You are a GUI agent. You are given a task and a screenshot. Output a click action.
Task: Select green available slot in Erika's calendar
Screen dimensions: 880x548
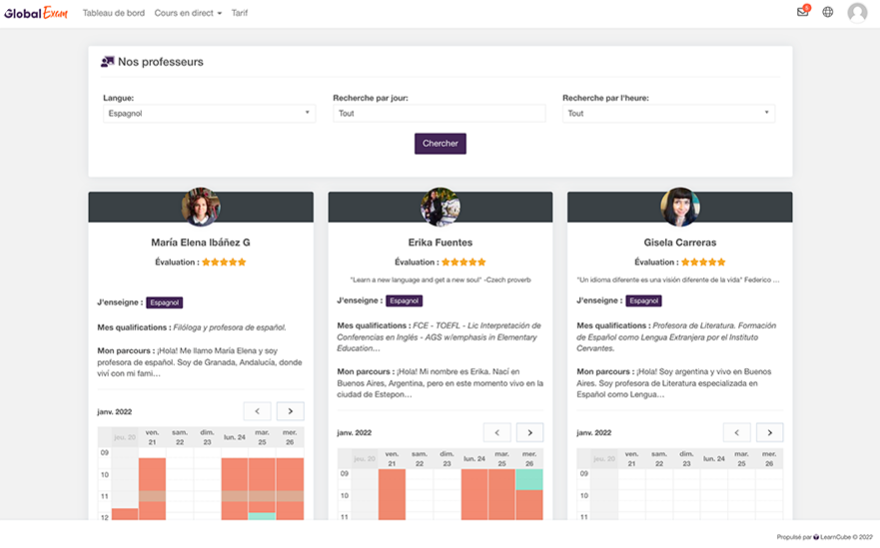(529, 480)
